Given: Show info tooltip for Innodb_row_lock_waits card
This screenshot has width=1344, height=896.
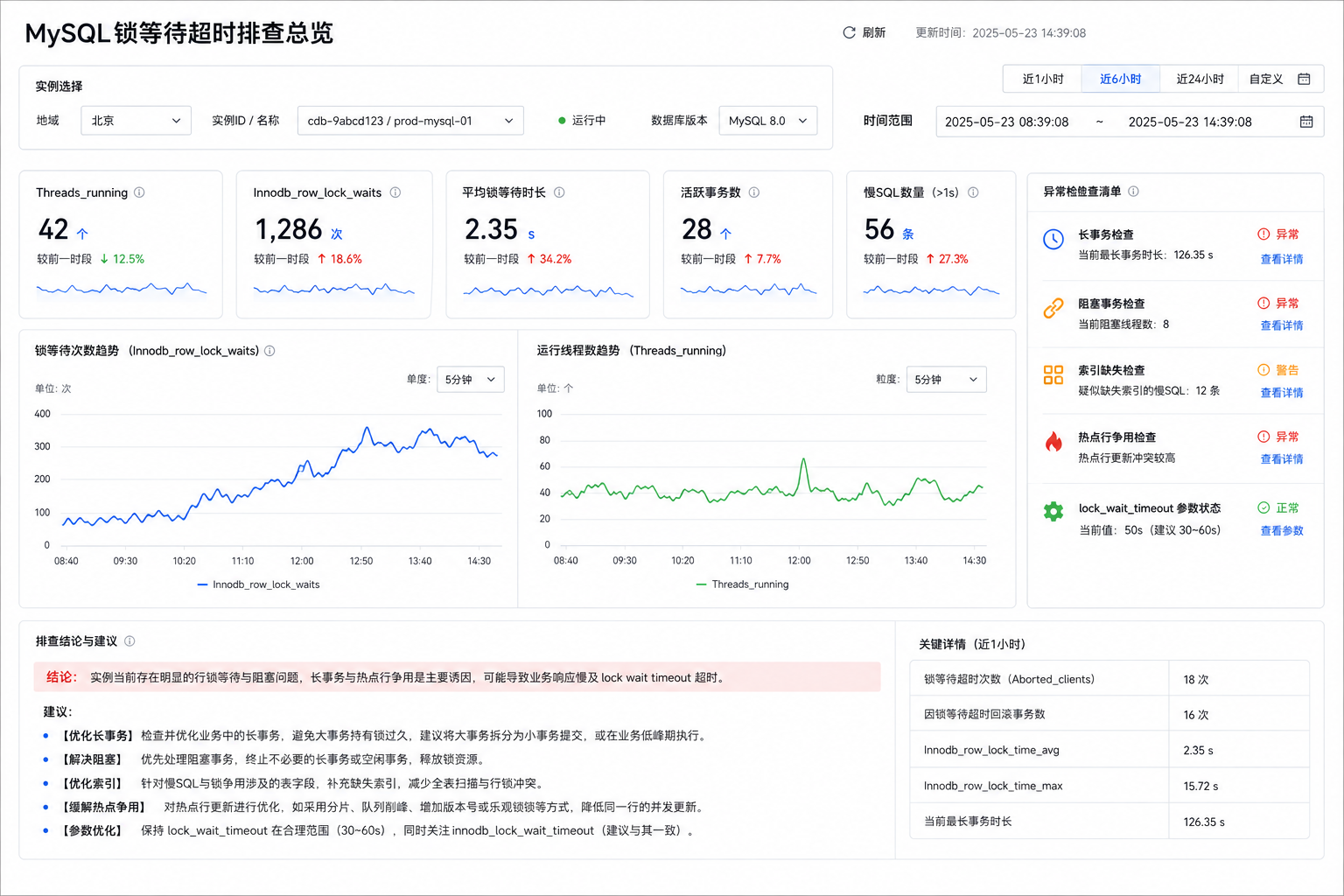Looking at the screenshot, I should tap(395, 192).
